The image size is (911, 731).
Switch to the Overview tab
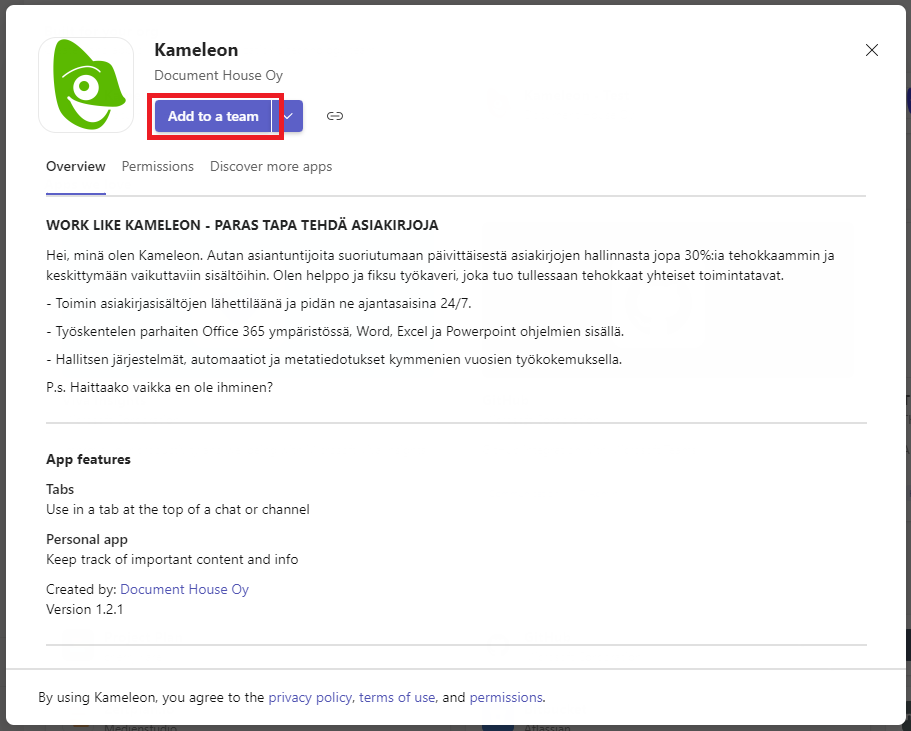click(x=76, y=167)
